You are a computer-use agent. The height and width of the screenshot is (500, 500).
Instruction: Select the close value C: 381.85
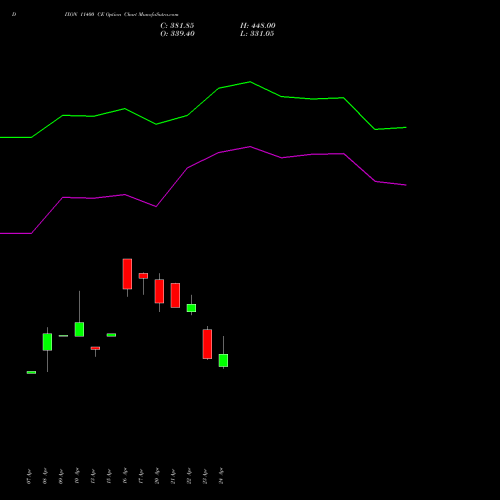pos(177,26)
